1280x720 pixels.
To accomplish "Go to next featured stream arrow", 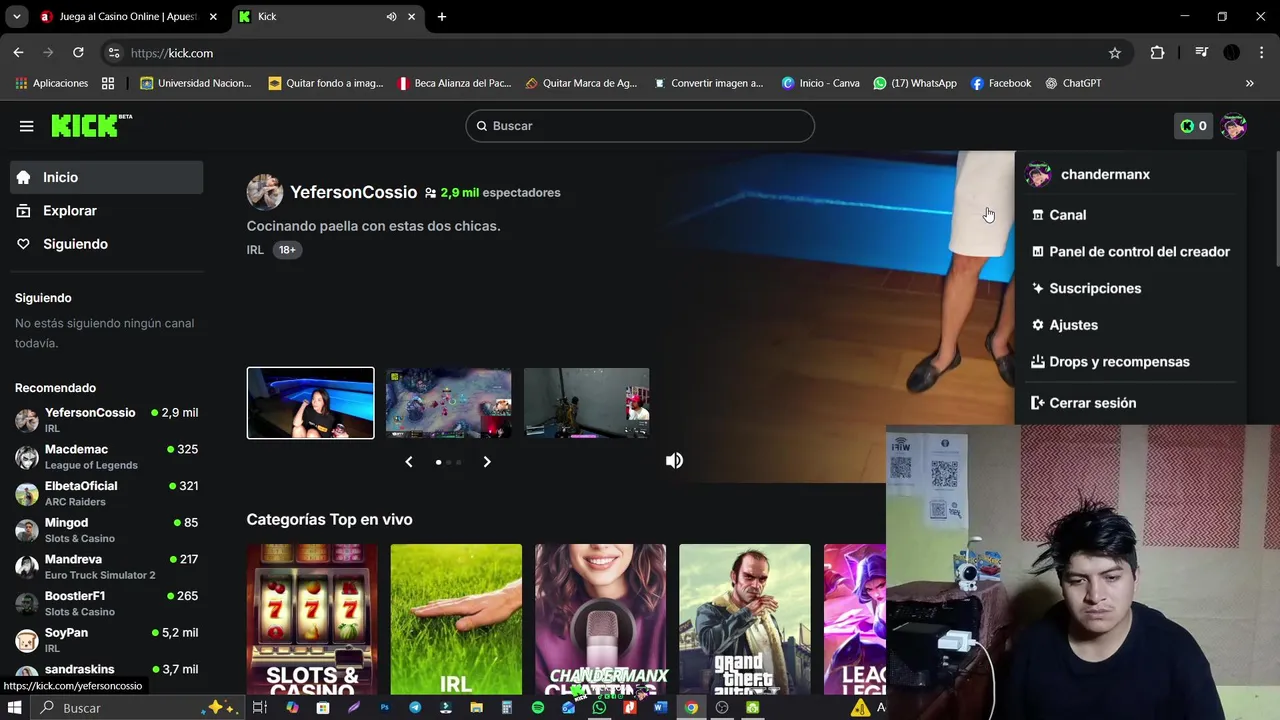I will coord(487,461).
